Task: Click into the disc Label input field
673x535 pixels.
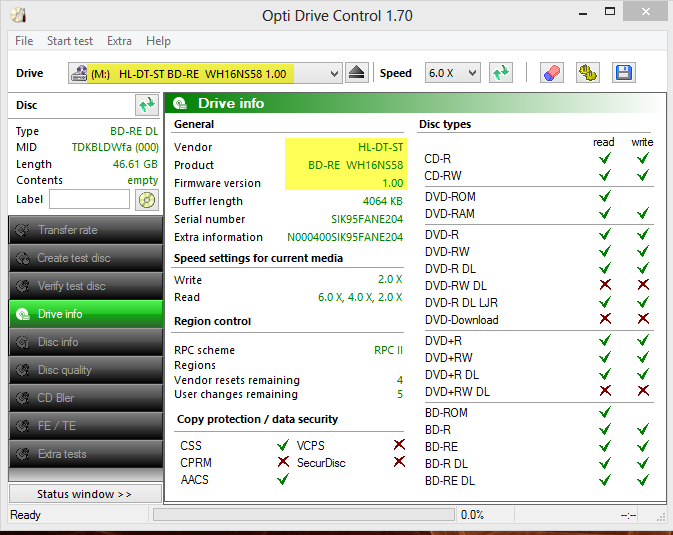Action: click(x=89, y=200)
